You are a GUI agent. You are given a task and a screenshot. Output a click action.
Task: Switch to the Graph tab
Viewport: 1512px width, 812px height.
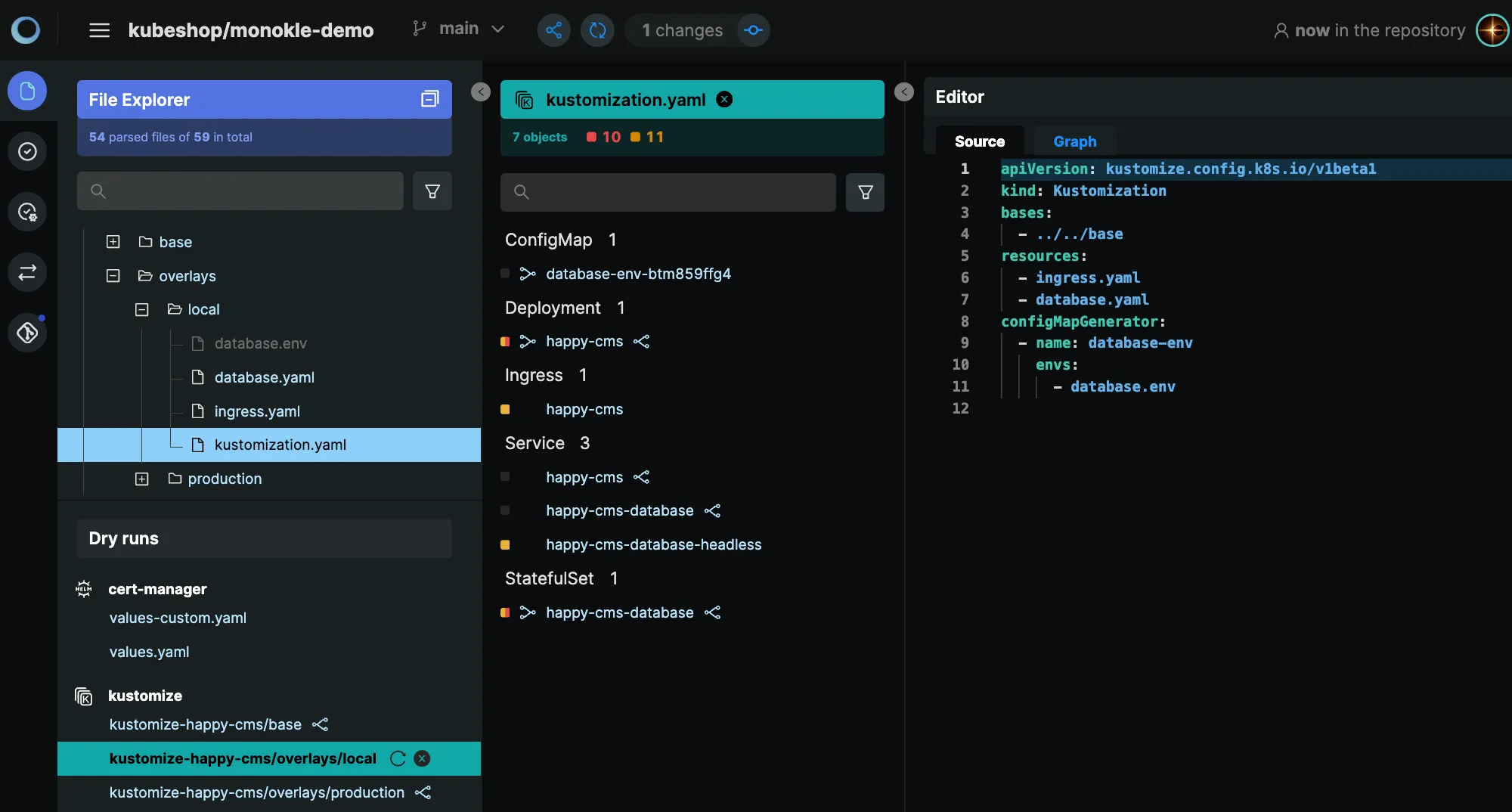(x=1075, y=141)
